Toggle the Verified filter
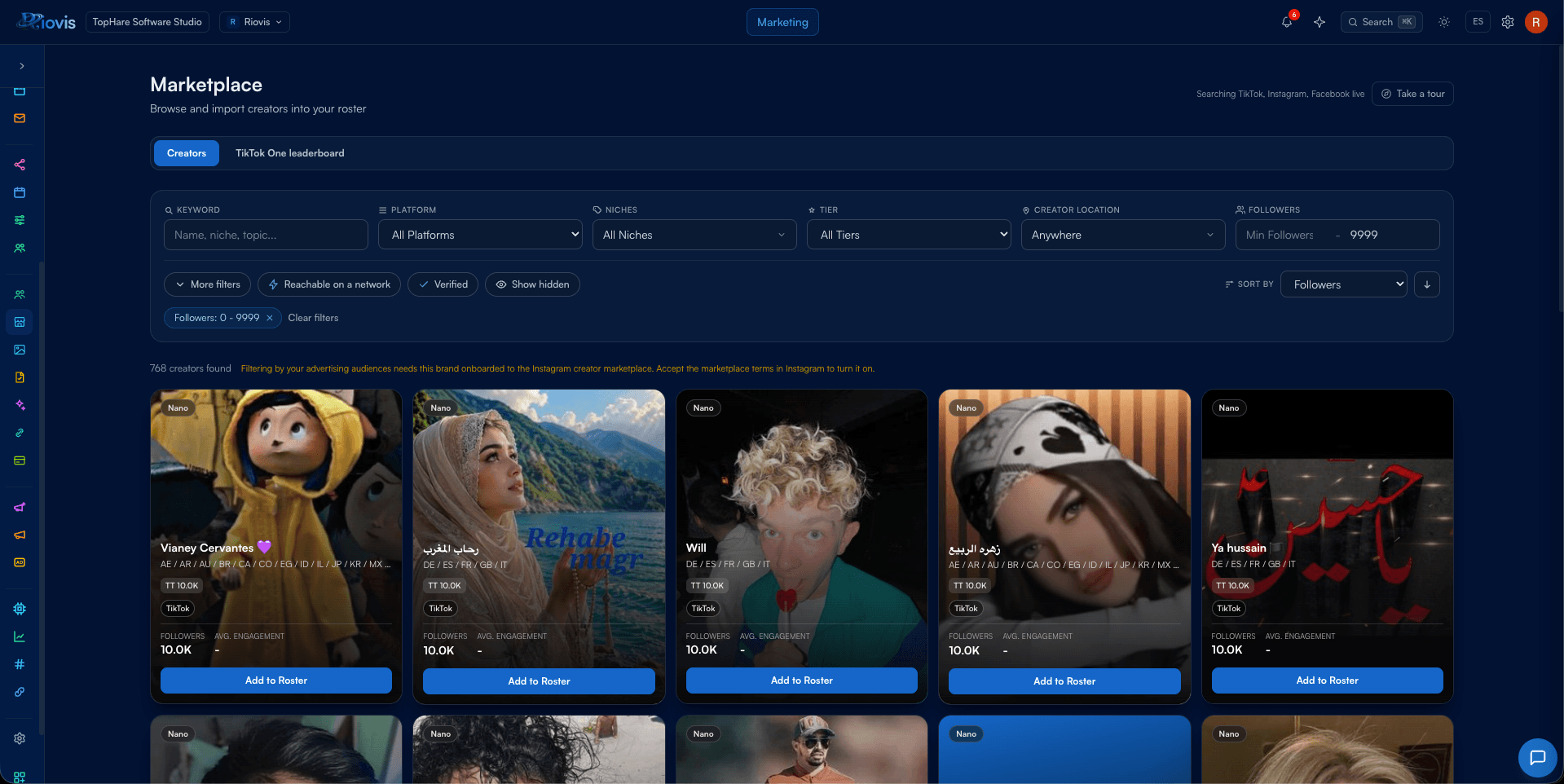This screenshot has width=1564, height=784. pos(443,284)
